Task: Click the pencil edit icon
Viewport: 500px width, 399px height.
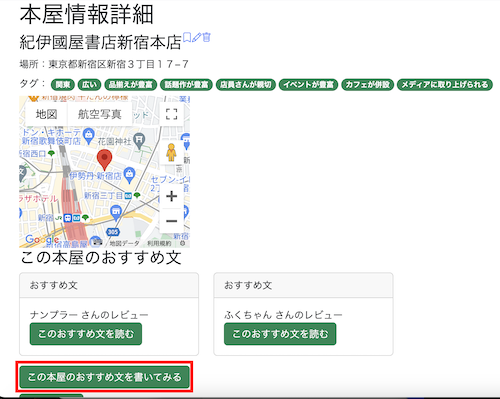Action: pos(197,37)
